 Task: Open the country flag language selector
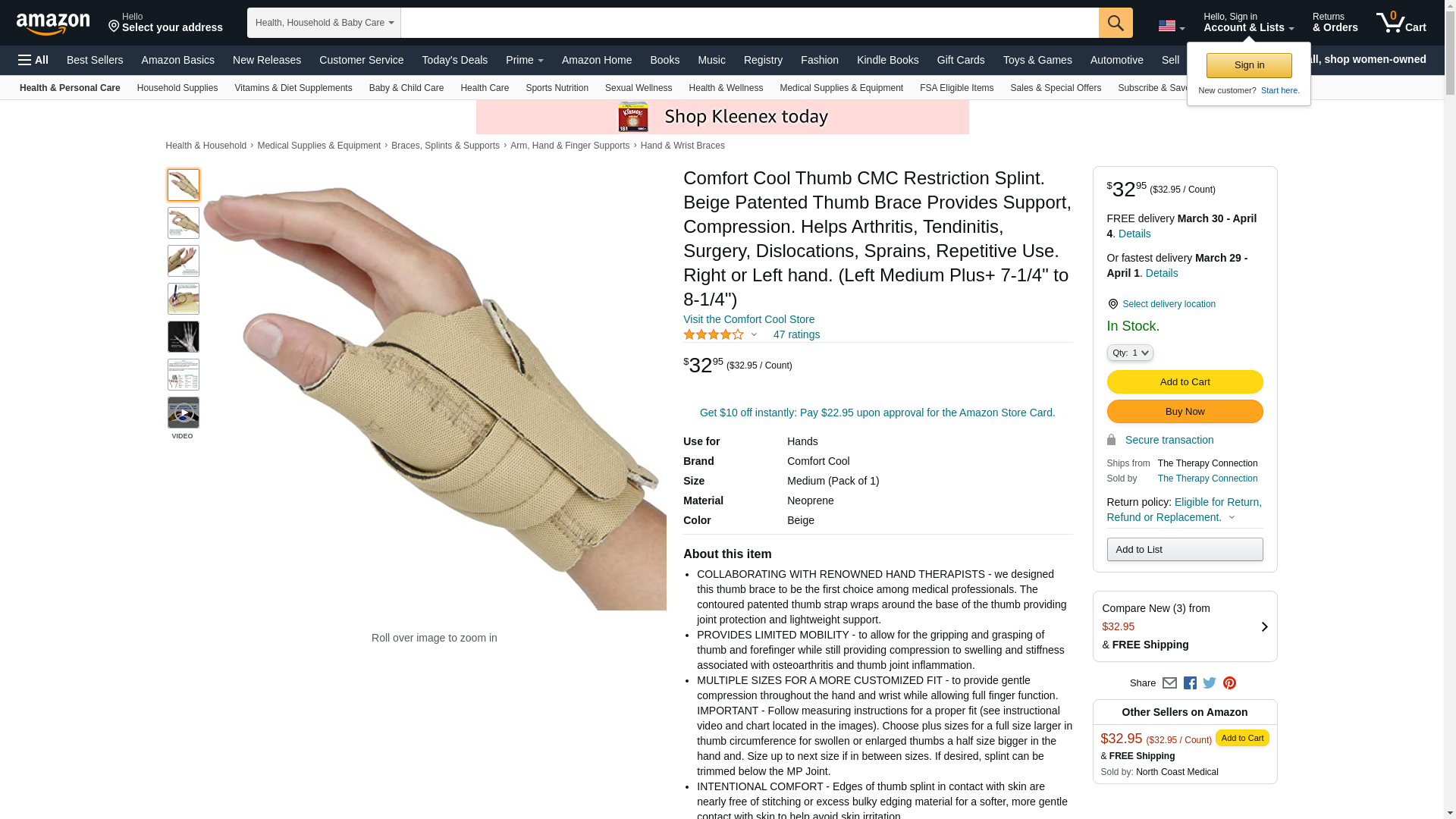[x=1171, y=26]
